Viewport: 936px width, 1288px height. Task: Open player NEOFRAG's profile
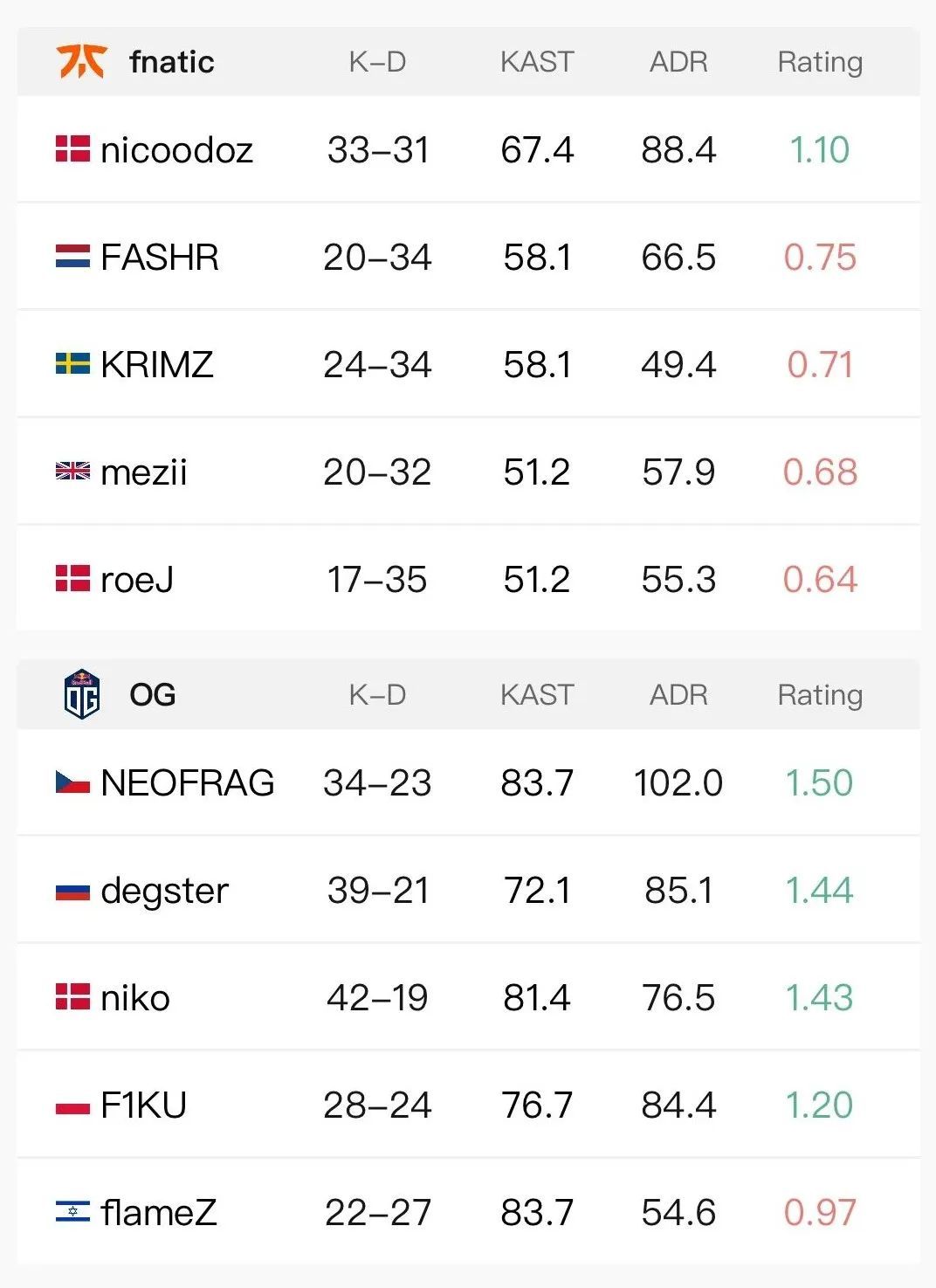pyautogui.click(x=187, y=783)
